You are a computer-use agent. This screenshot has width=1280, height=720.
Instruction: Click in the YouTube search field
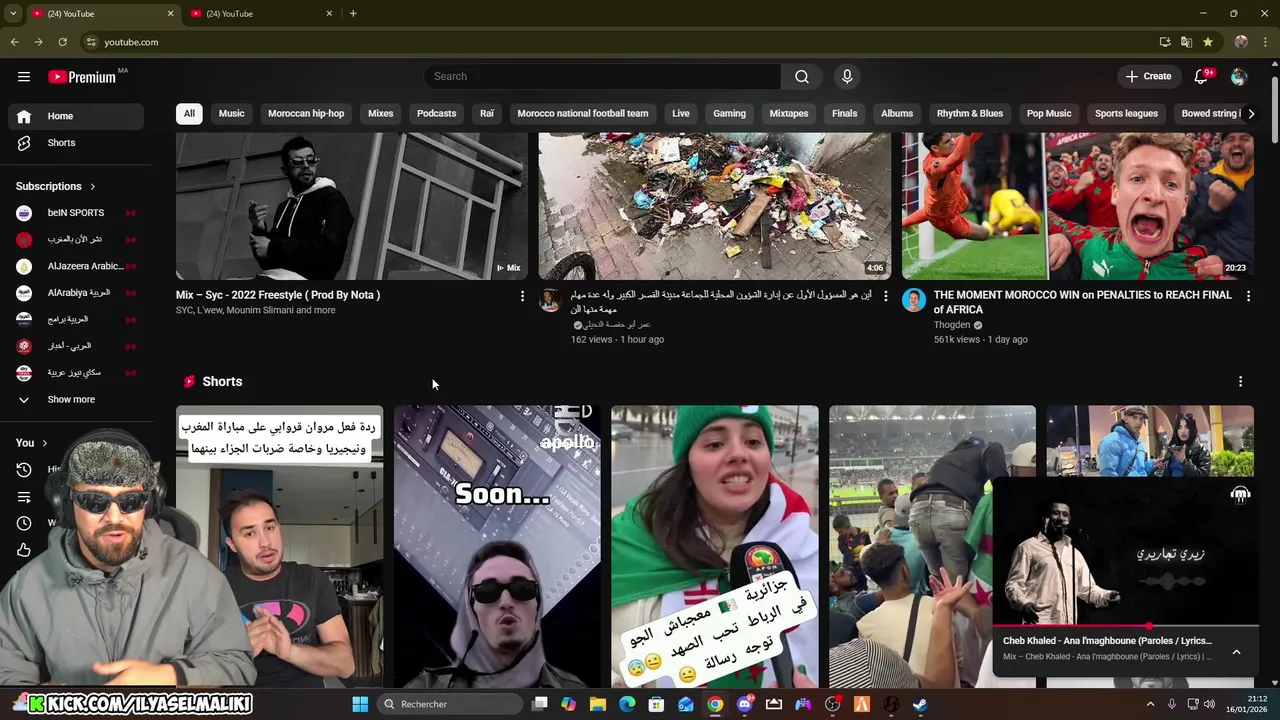[602, 77]
